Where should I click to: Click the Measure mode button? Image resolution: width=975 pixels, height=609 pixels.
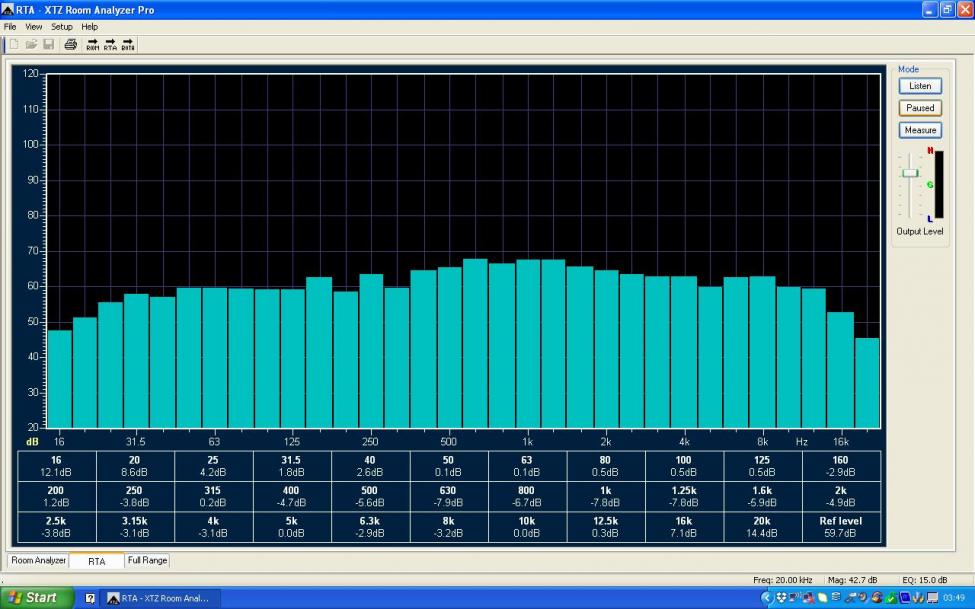pyautogui.click(x=920, y=130)
